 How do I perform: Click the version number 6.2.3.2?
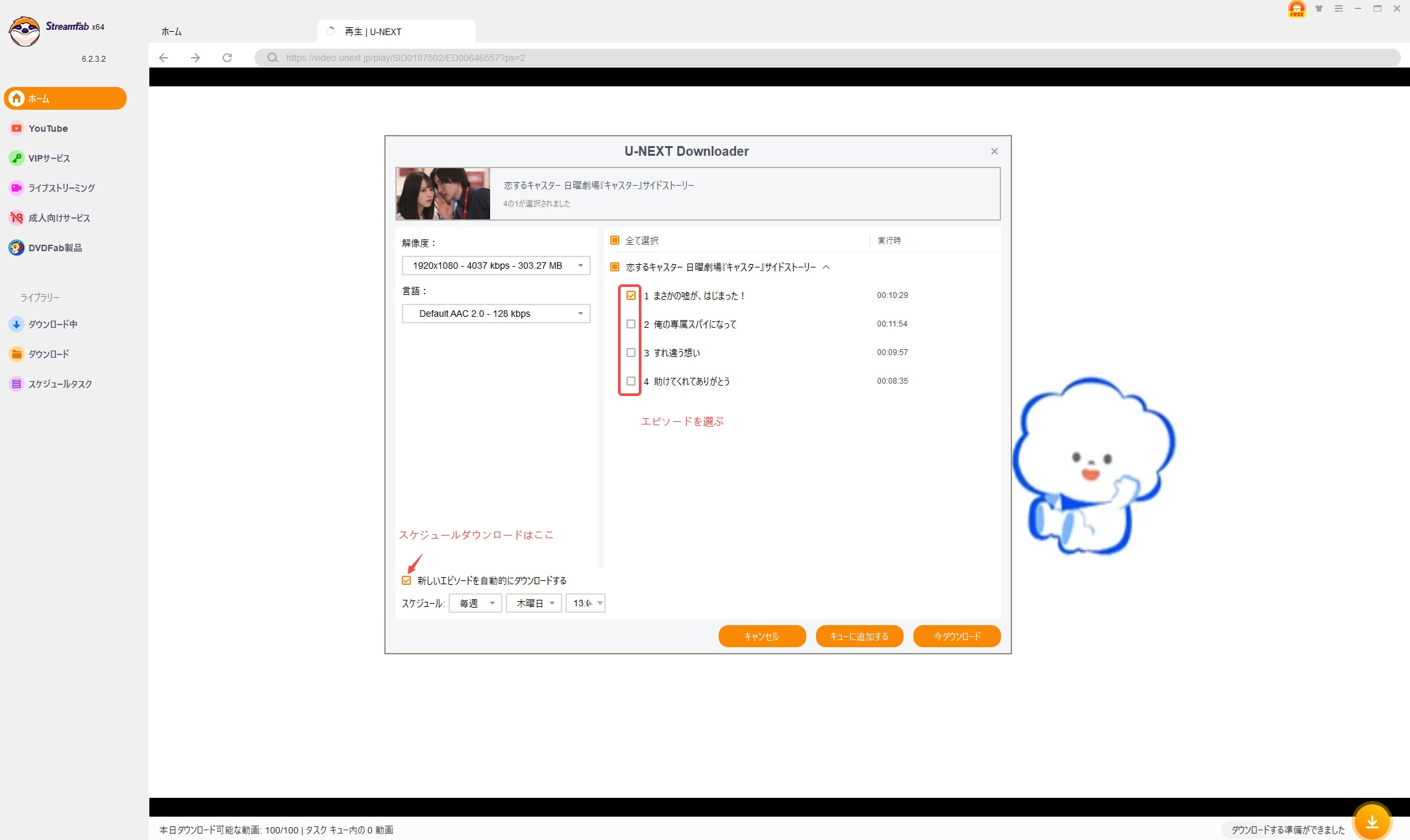coord(93,58)
